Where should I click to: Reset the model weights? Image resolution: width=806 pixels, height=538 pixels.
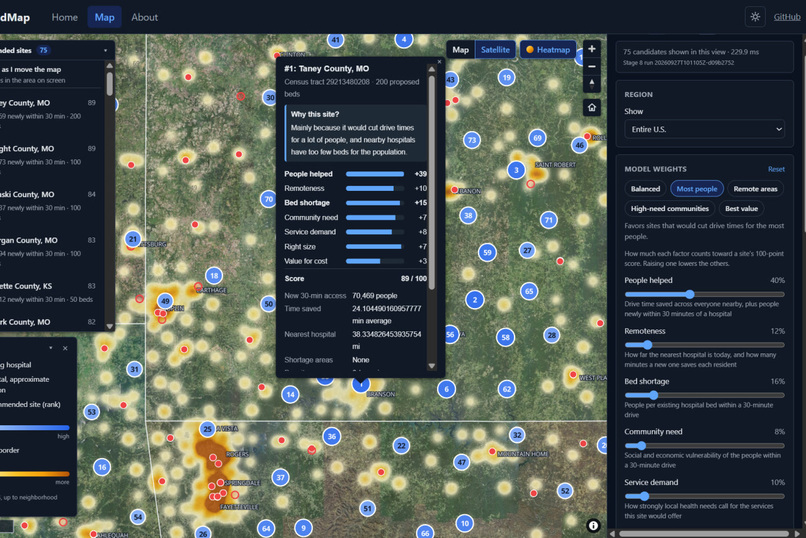(x=776, y=169)
